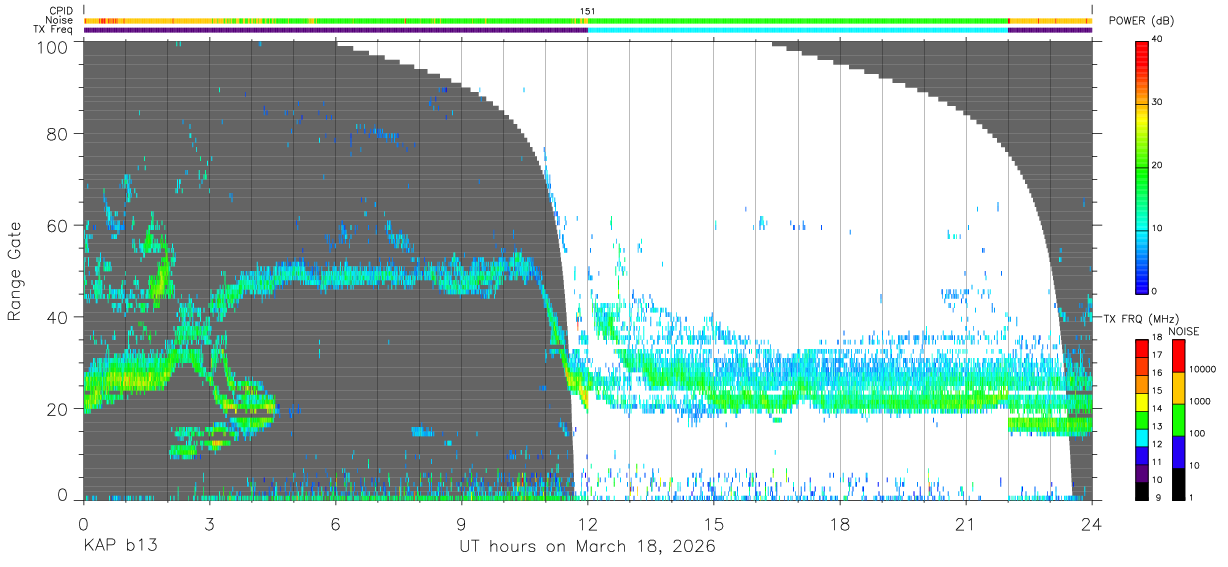Click 'UT hours on March 18, 2026' label
Screen dimensions: 1228x567
(587, 547)
